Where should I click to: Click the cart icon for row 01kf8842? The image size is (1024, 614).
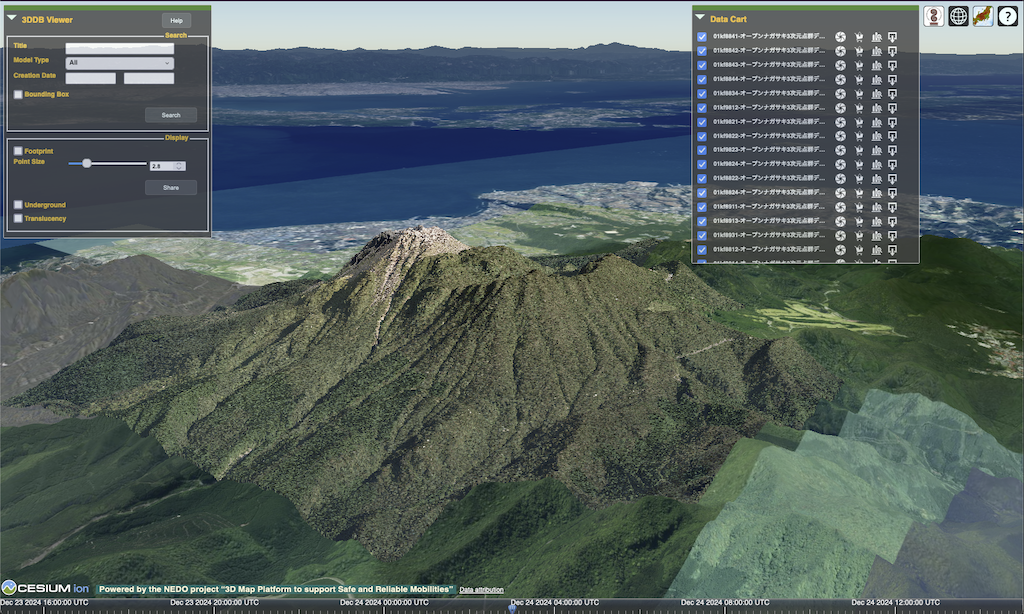click(x=859, y=51)
